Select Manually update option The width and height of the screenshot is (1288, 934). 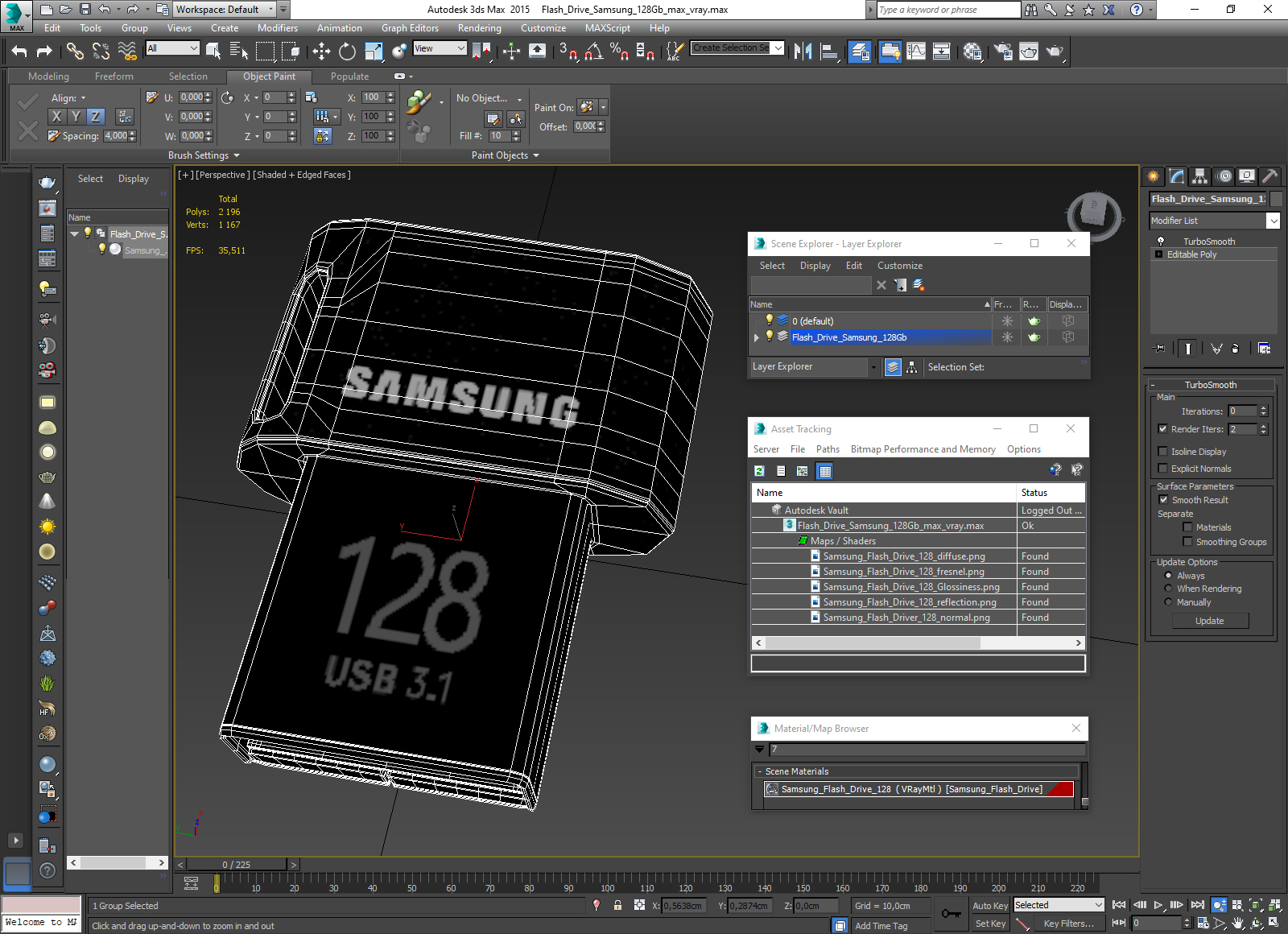[1168, 602]
